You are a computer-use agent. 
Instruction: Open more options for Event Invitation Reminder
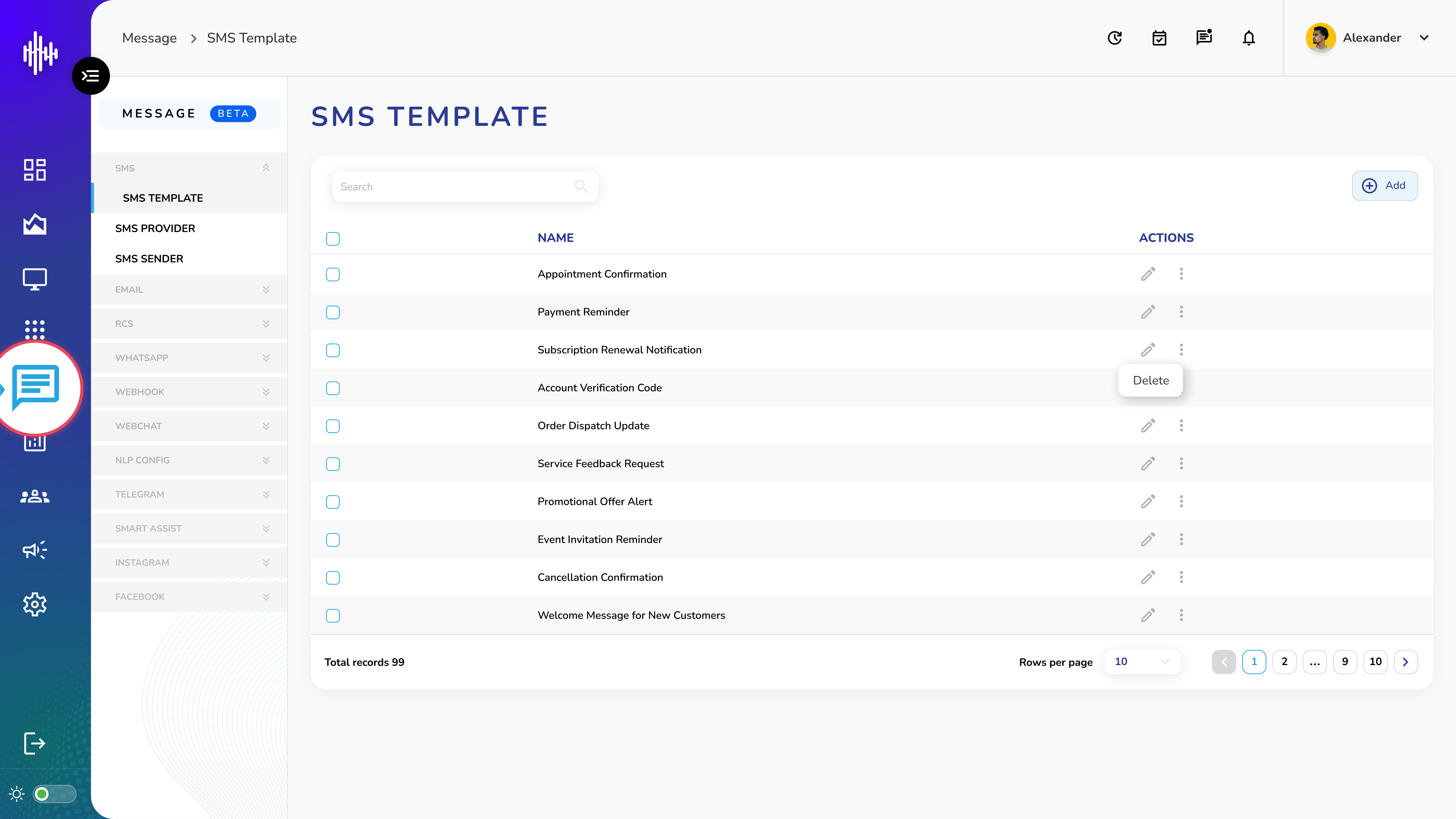tap(1181, 539)
